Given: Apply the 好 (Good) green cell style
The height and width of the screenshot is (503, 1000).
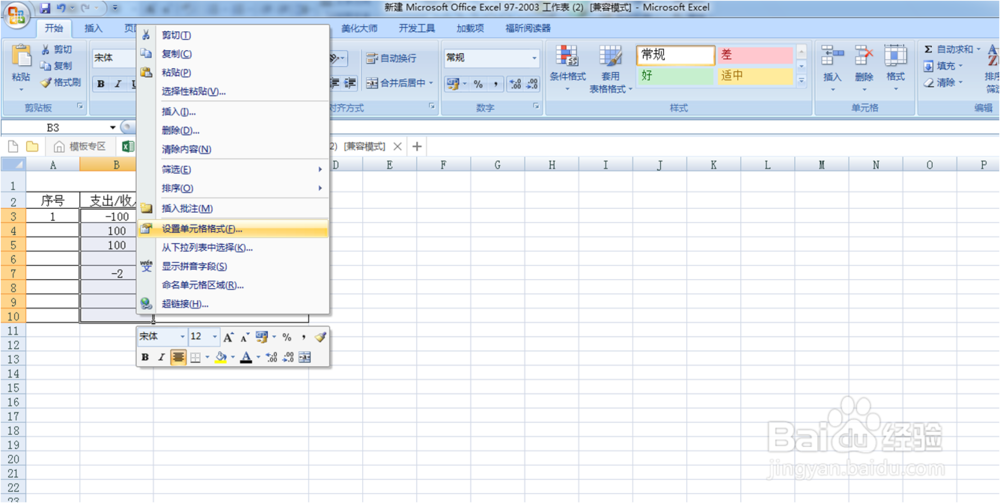Looking at the screenshot, I should pyautogui.click(x=675, y=77).
